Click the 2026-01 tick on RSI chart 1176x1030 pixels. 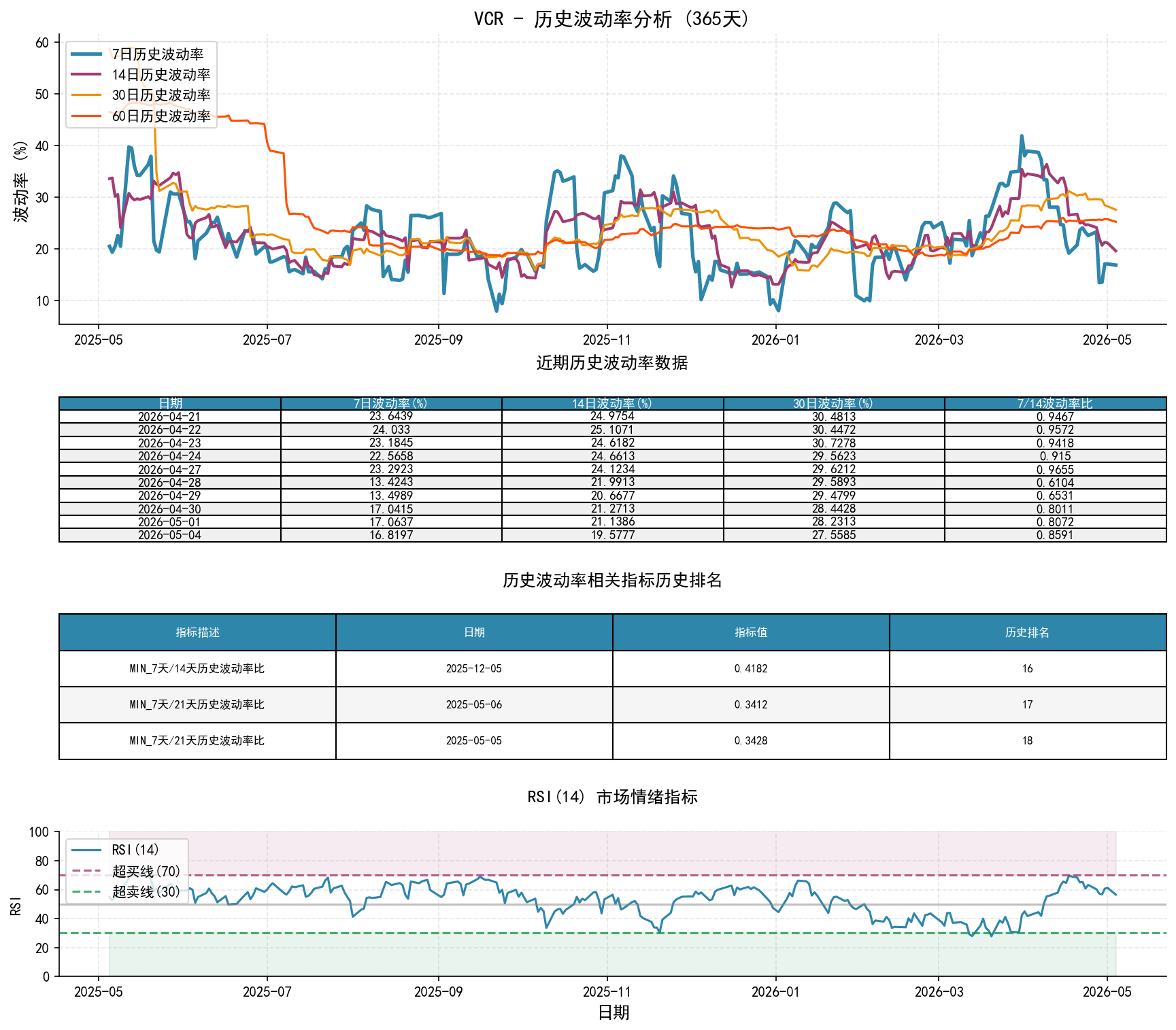775,991
